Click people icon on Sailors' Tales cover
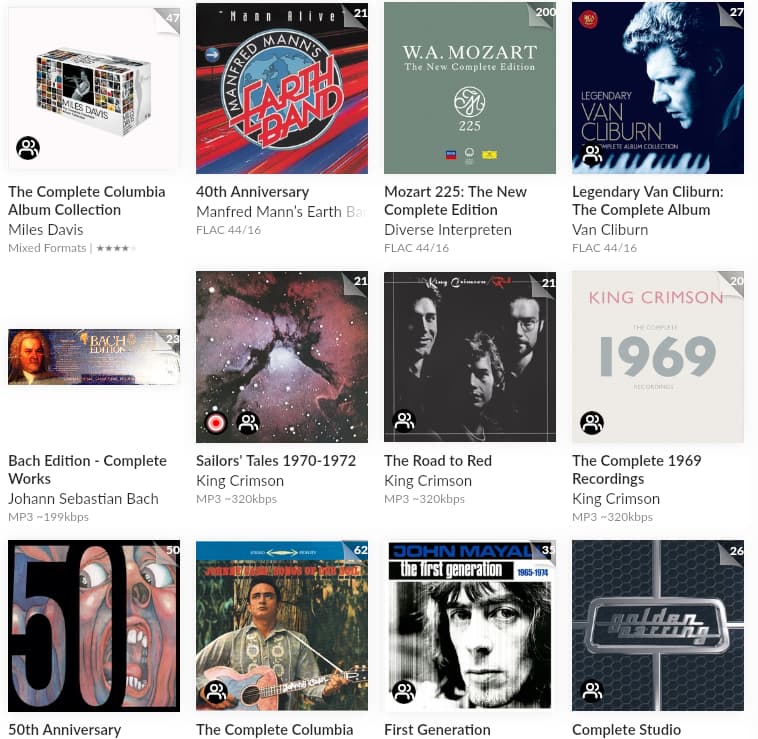Image resolution: width=758 pixels, height=739 pixels. click(x=248, y=423)
